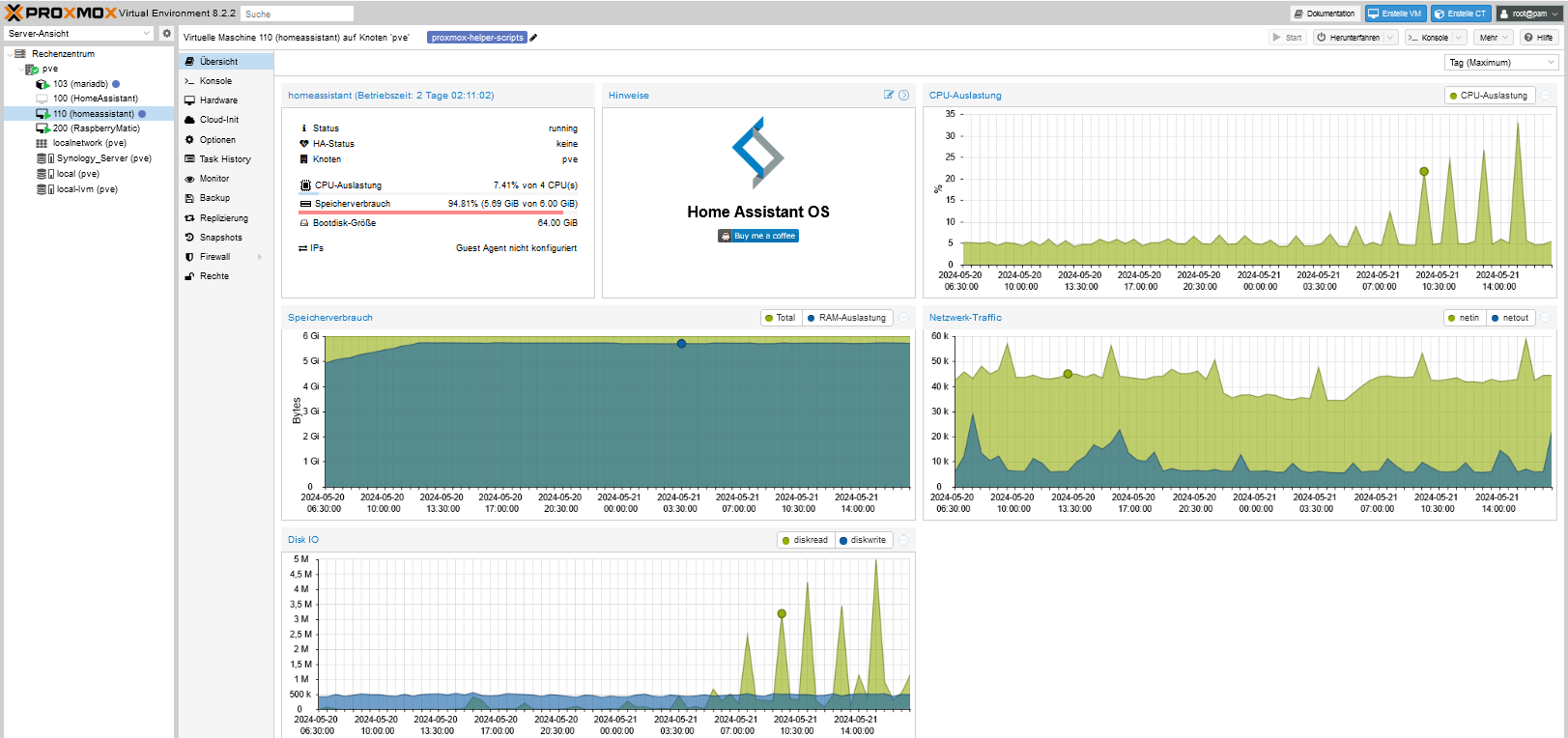The width and height of the screenshot is (1568, 738).
Task: Click the Erstelle CT button
Action: [x=1460, y=14]
